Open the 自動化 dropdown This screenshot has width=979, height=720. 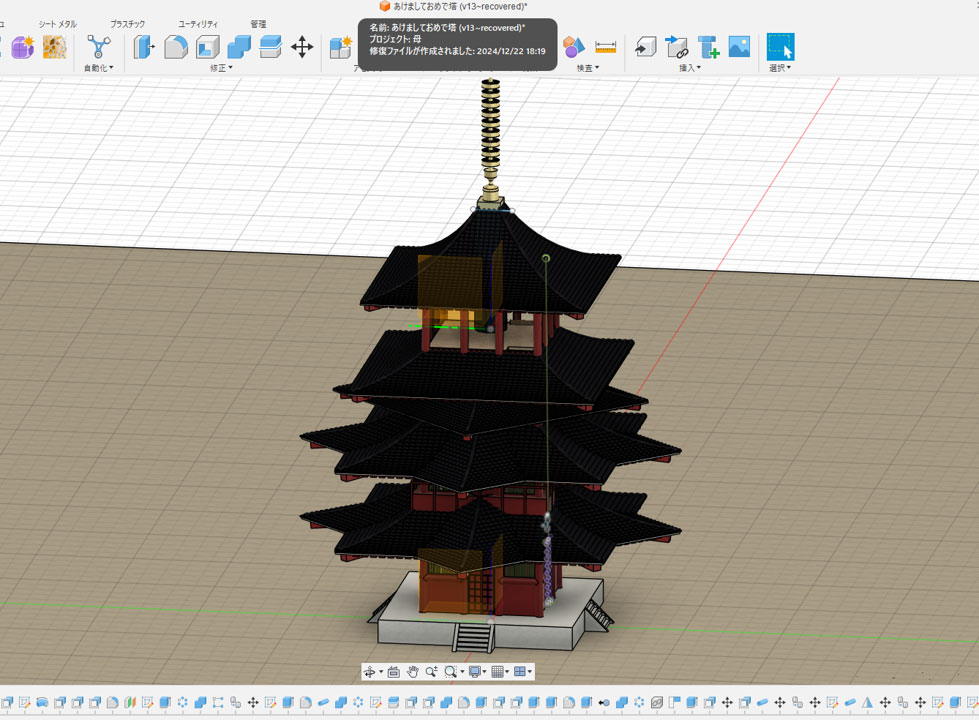tap(98, 68)
